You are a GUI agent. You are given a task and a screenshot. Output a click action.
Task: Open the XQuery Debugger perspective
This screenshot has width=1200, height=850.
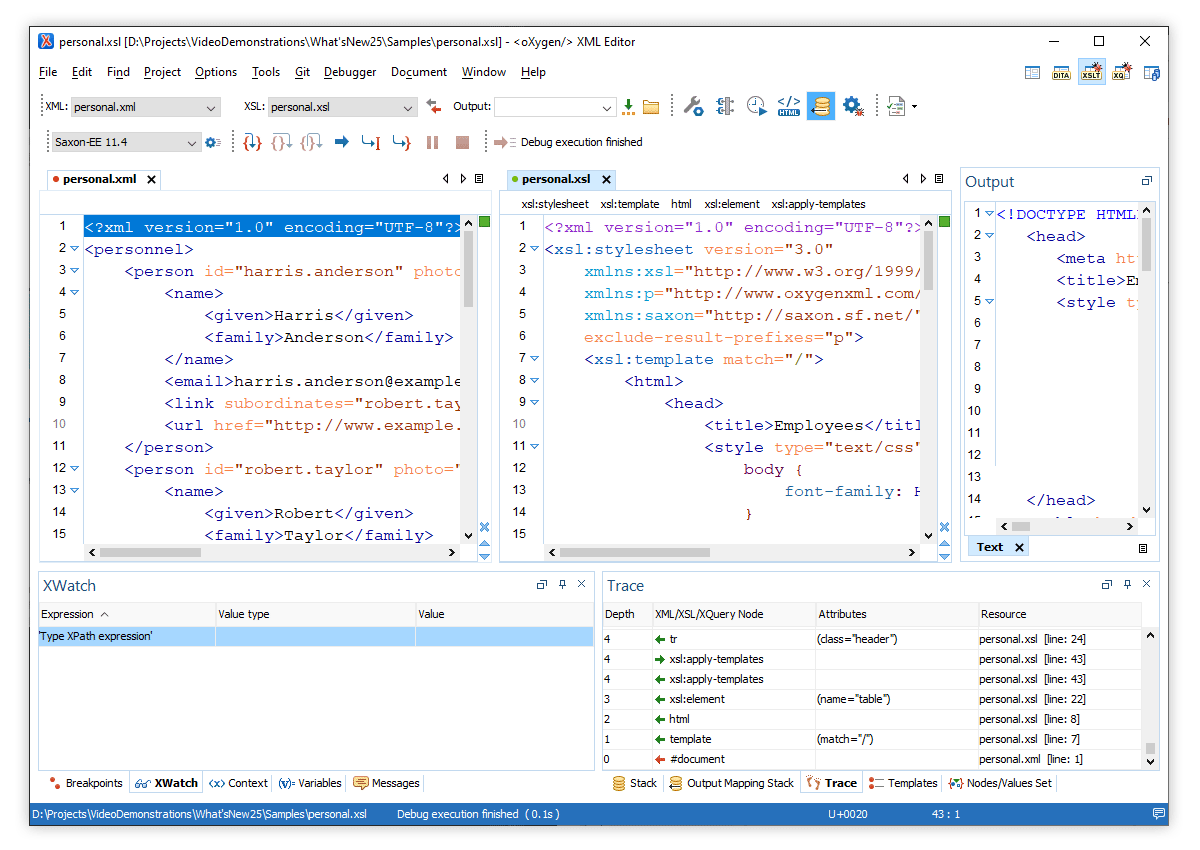[x=1121, y=72]
